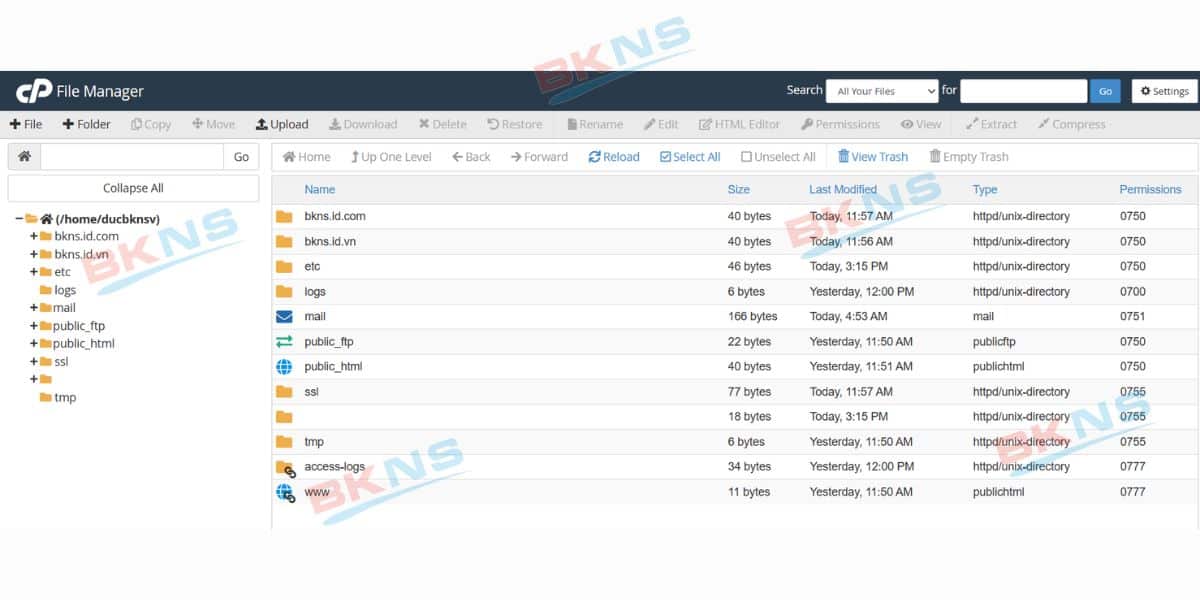Click the Collapse All button
Image resolution: width=1200 pixels, height=600 pixels.
click(x=133, y=188)
